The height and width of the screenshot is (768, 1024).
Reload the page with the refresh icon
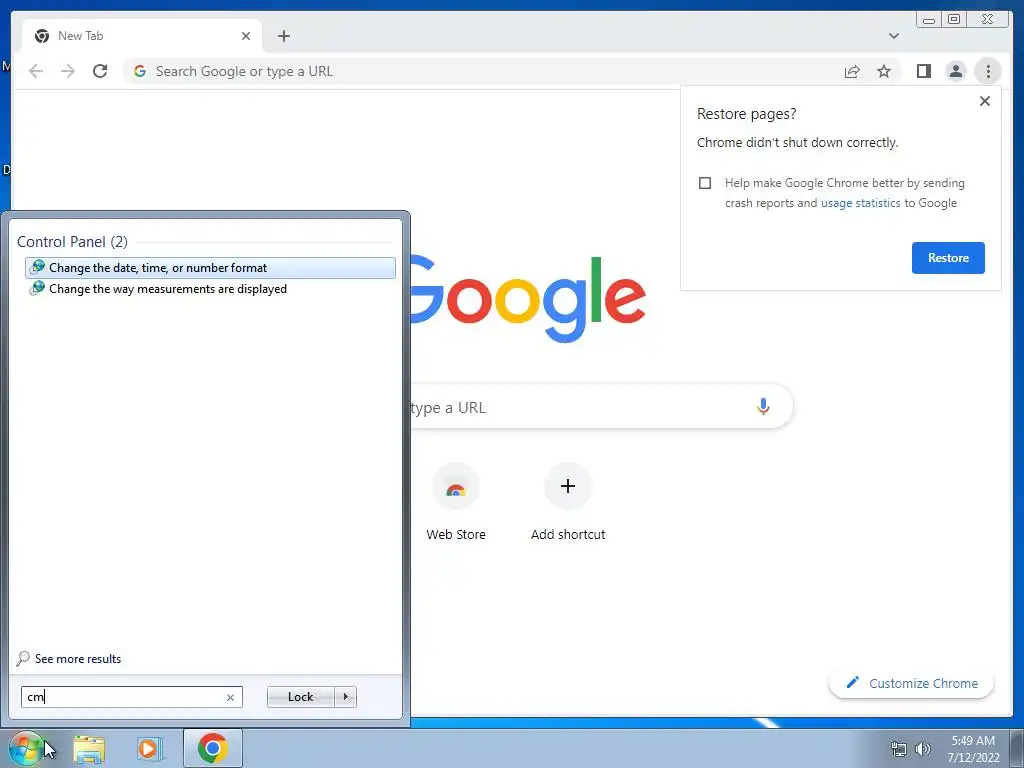pos(100,71)
